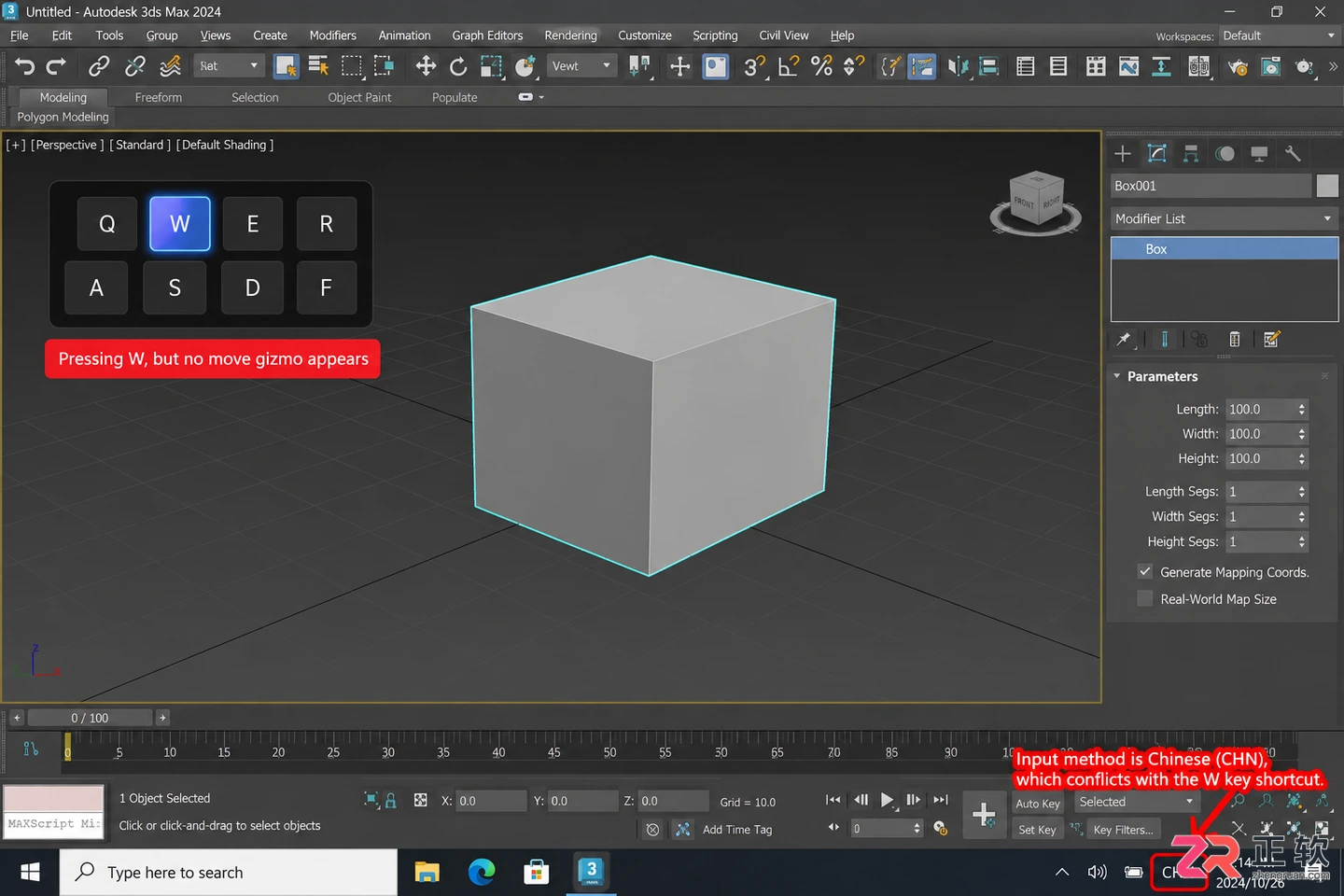Select the Scale tool
Viewport: 1344px width, 896px height.
(x=491, y=66)
